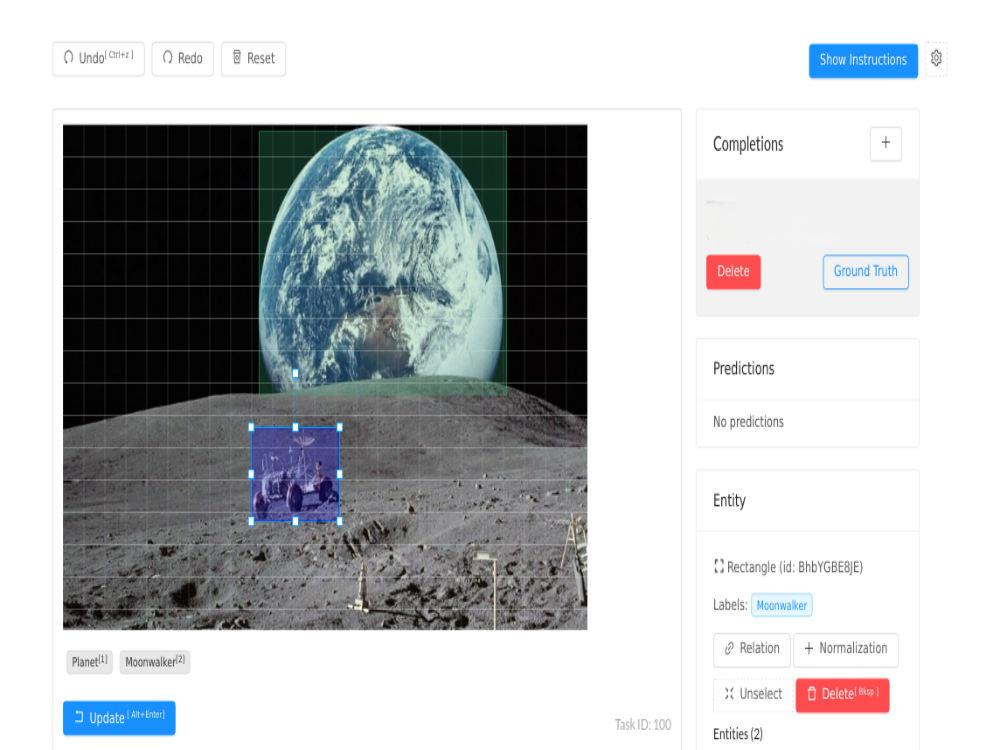Click the Entities (2) heading

pyautogui.click(x=738, y=734)
